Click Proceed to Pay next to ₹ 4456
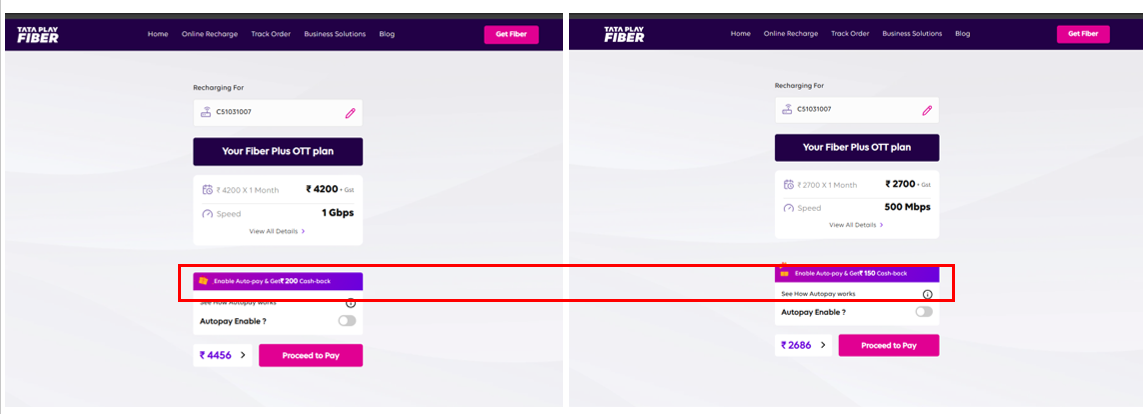 point(311,355)
